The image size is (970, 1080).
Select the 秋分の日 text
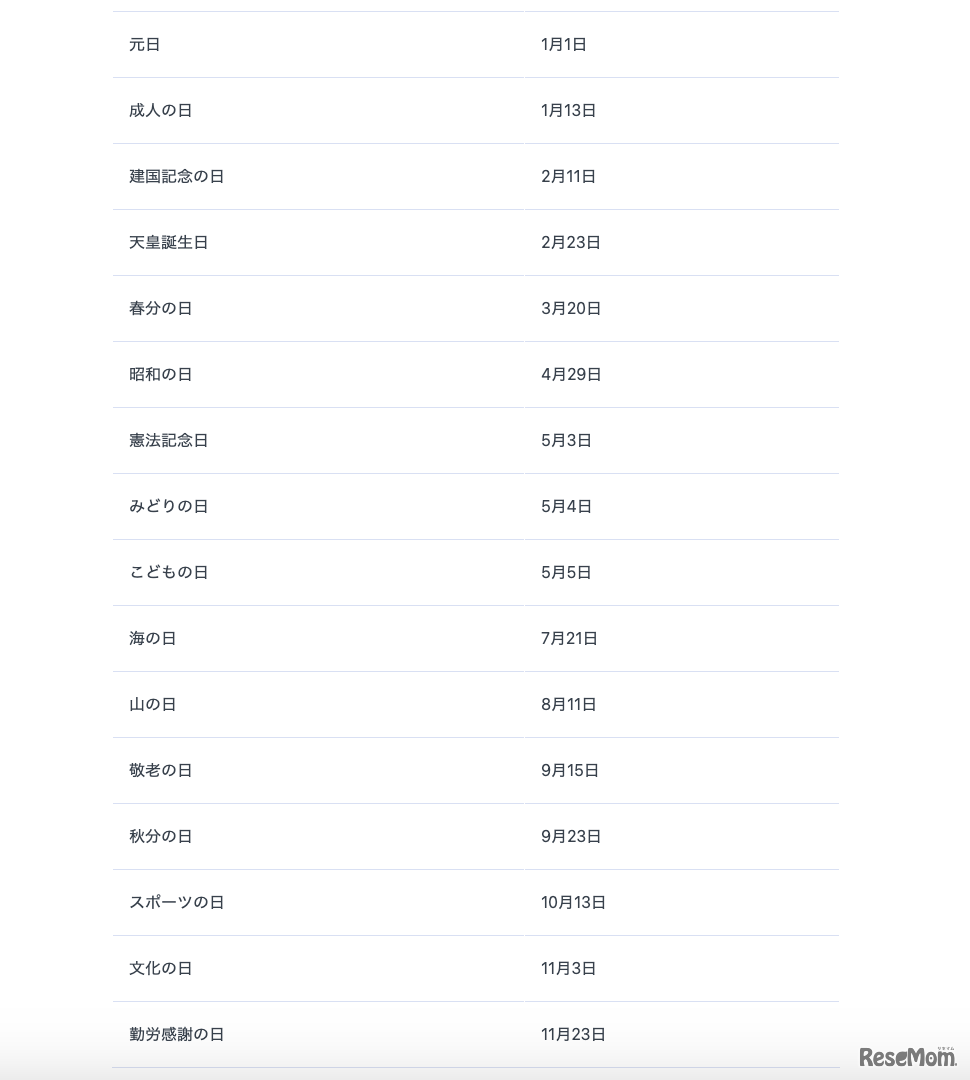161,837
